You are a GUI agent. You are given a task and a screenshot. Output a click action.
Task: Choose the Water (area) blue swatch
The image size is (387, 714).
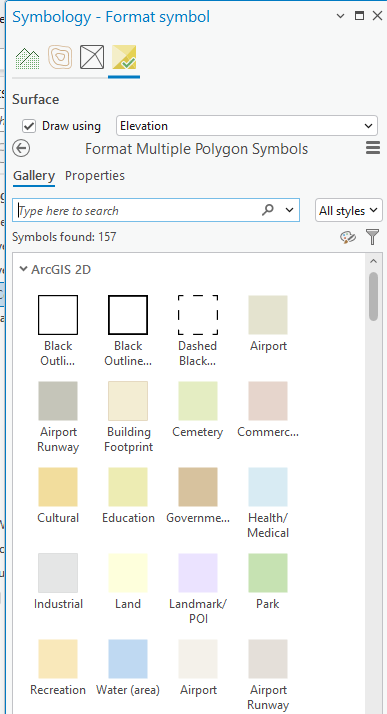point(128,659)
